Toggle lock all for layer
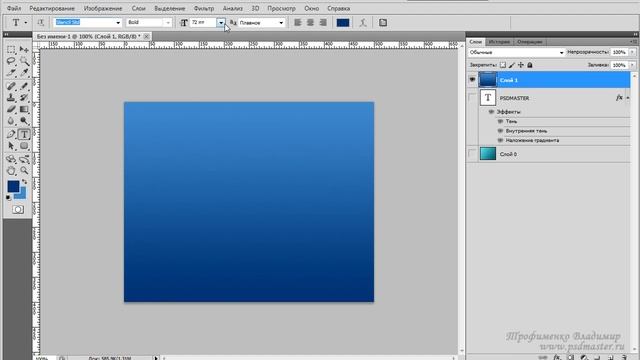The width and height of the screenshot is (640, 360). pos(530,65)
